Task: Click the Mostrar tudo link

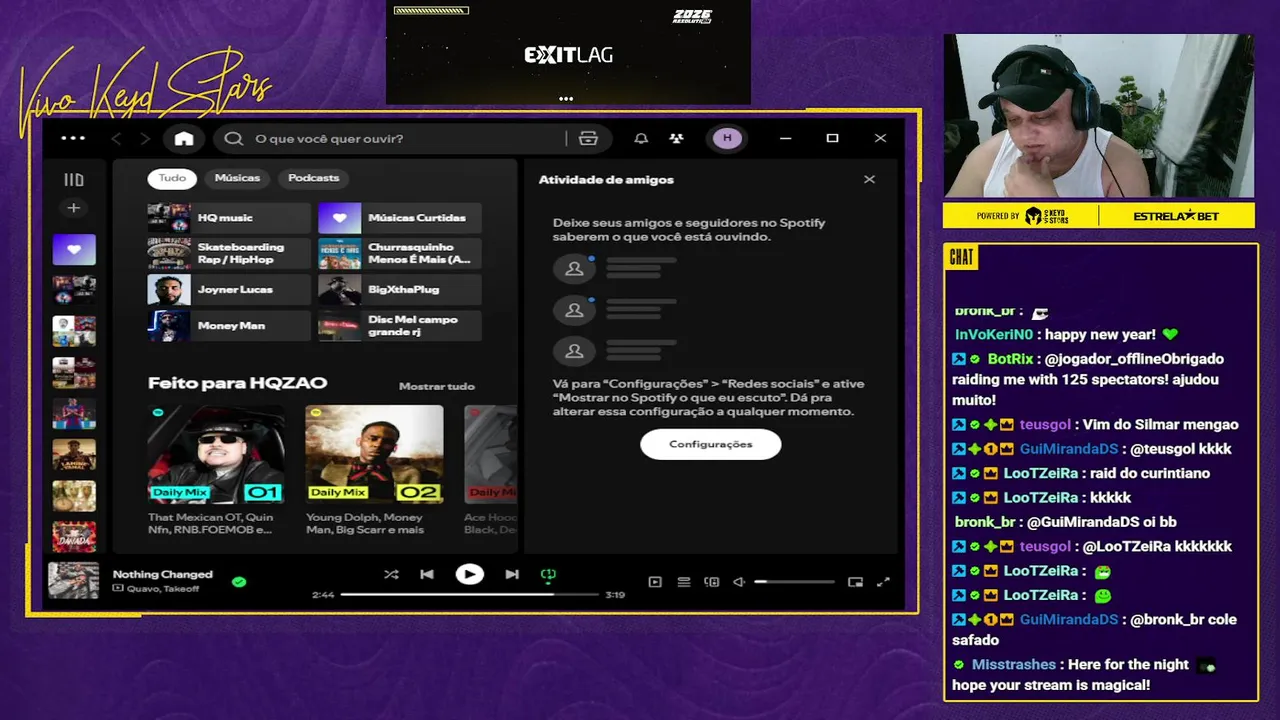Action: coord(437,386)
